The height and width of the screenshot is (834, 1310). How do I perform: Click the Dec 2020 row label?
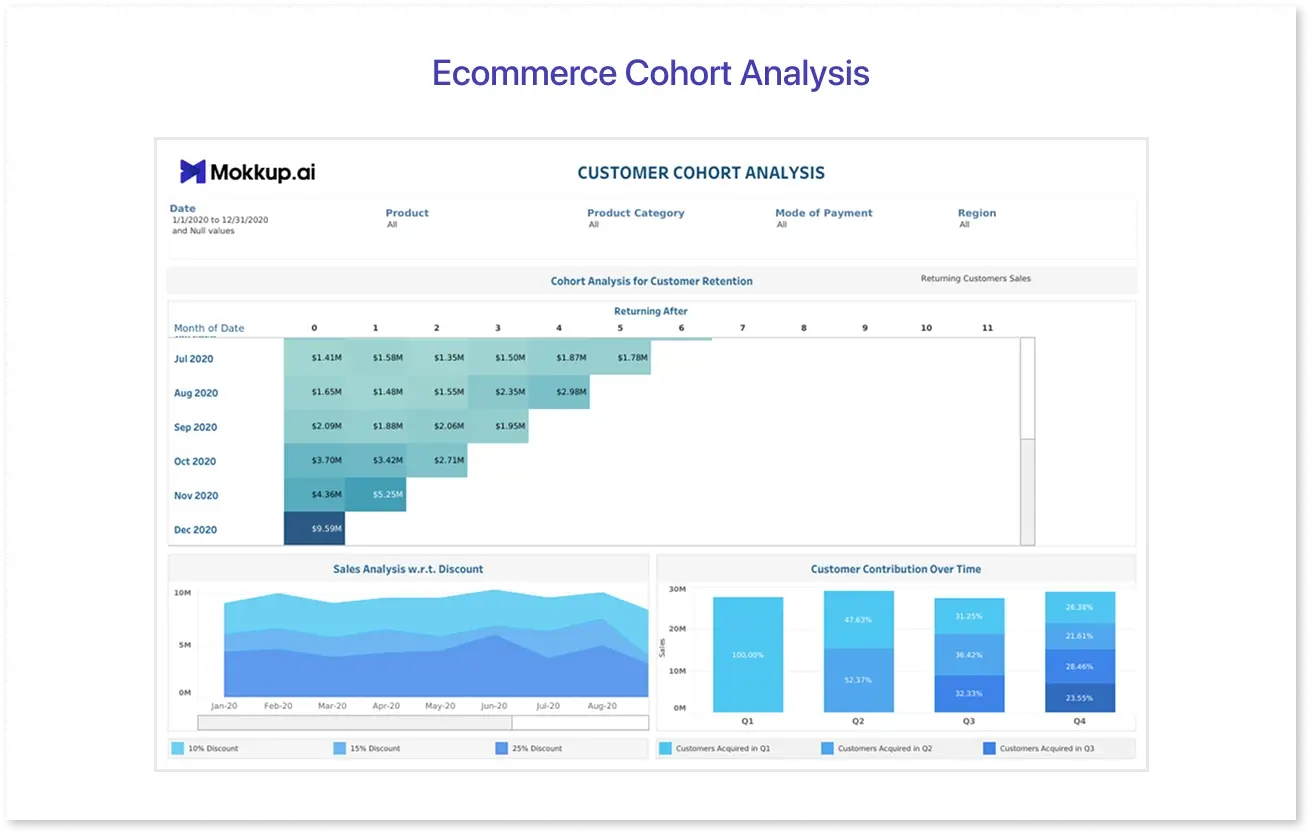point(194,529)
